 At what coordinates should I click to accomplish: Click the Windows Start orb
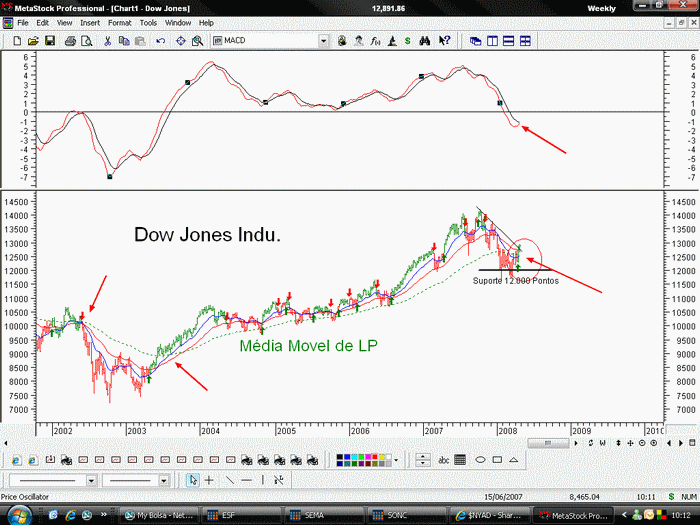click(x=19, y=516)
